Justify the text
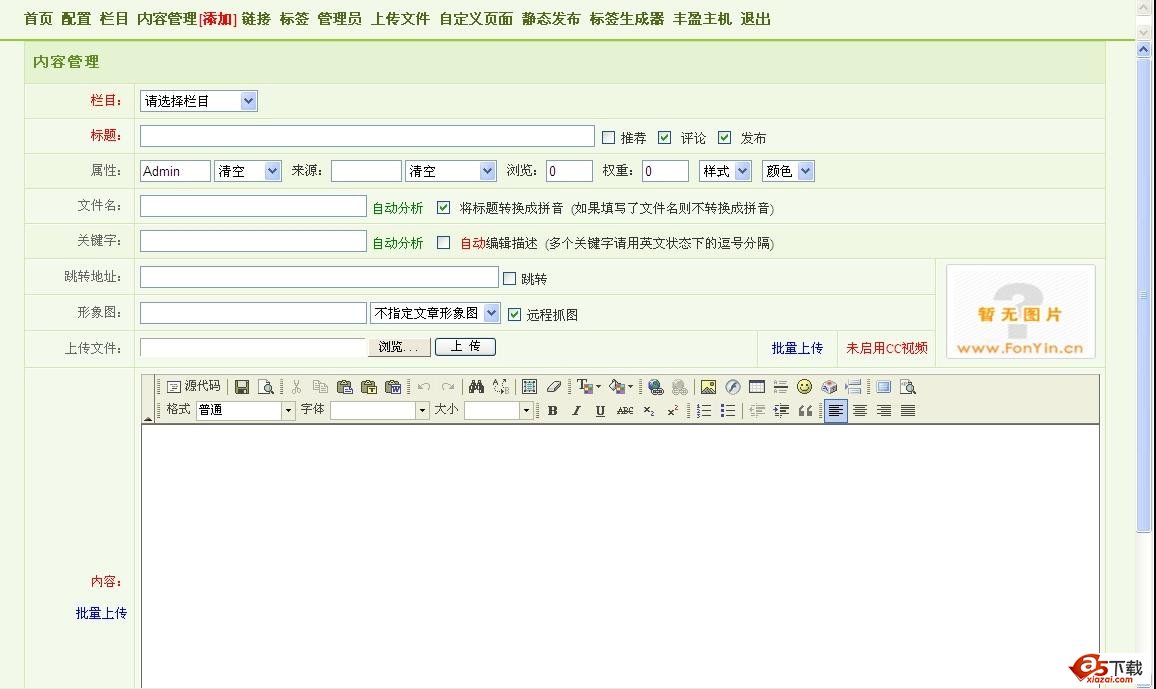This screenshot has height=689, width=1156. click(908, 410)
